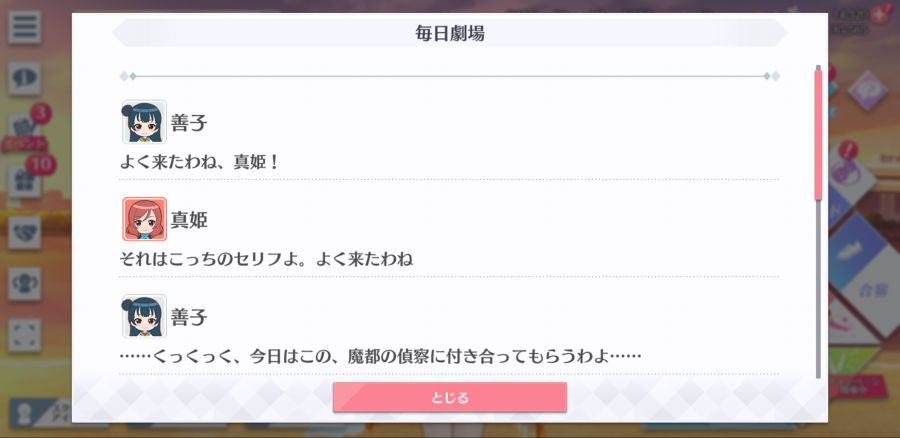Click the scrollbar track below the thumb
Image resolution: width=900 pixels, height=438 pixels.
pyautogui.click(x=818, y=290)
